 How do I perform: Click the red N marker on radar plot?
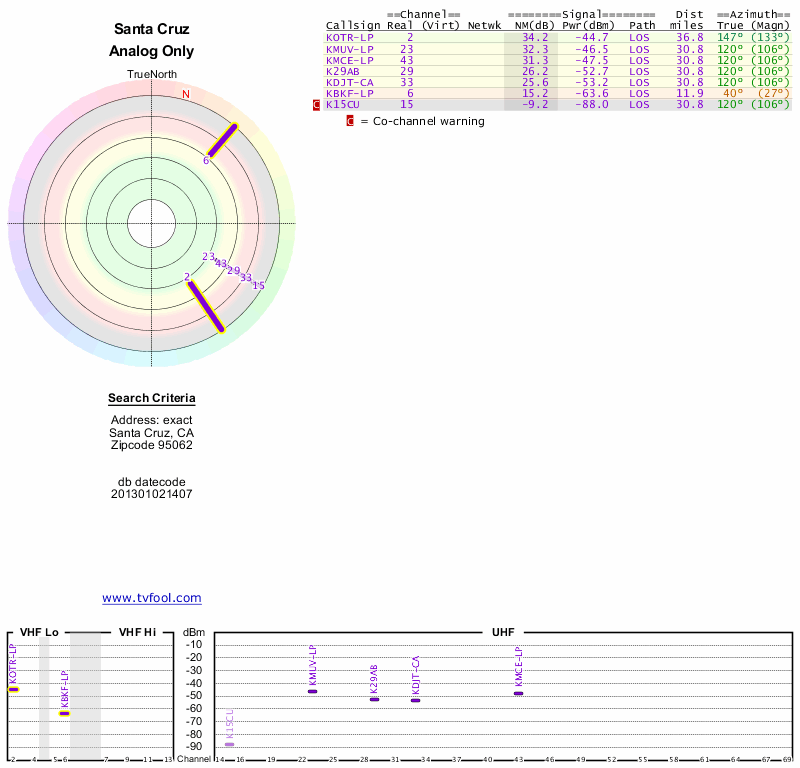point(185,94)
